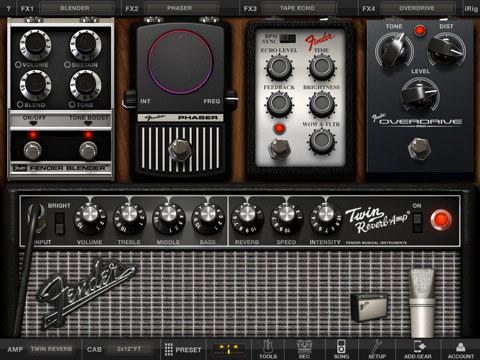
Task: Click the Blender Tone knob
Action: tap(85, 85)
